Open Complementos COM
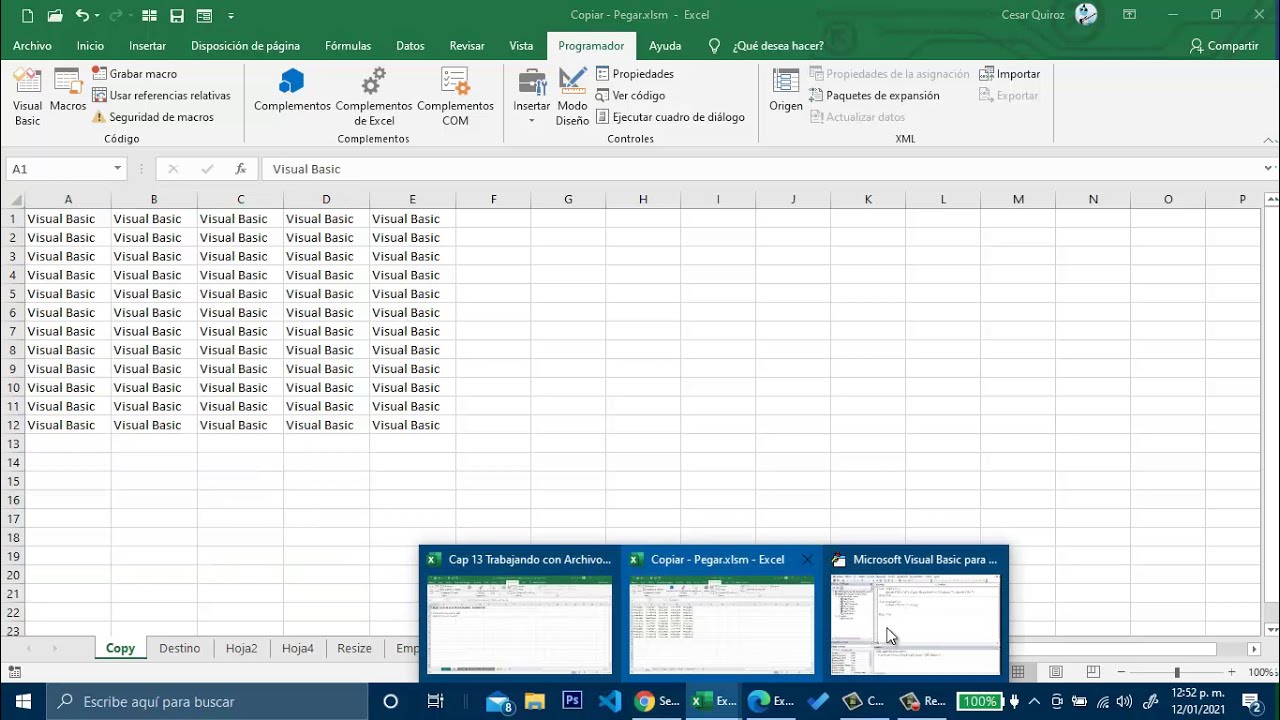 click(x=455, y=97)
